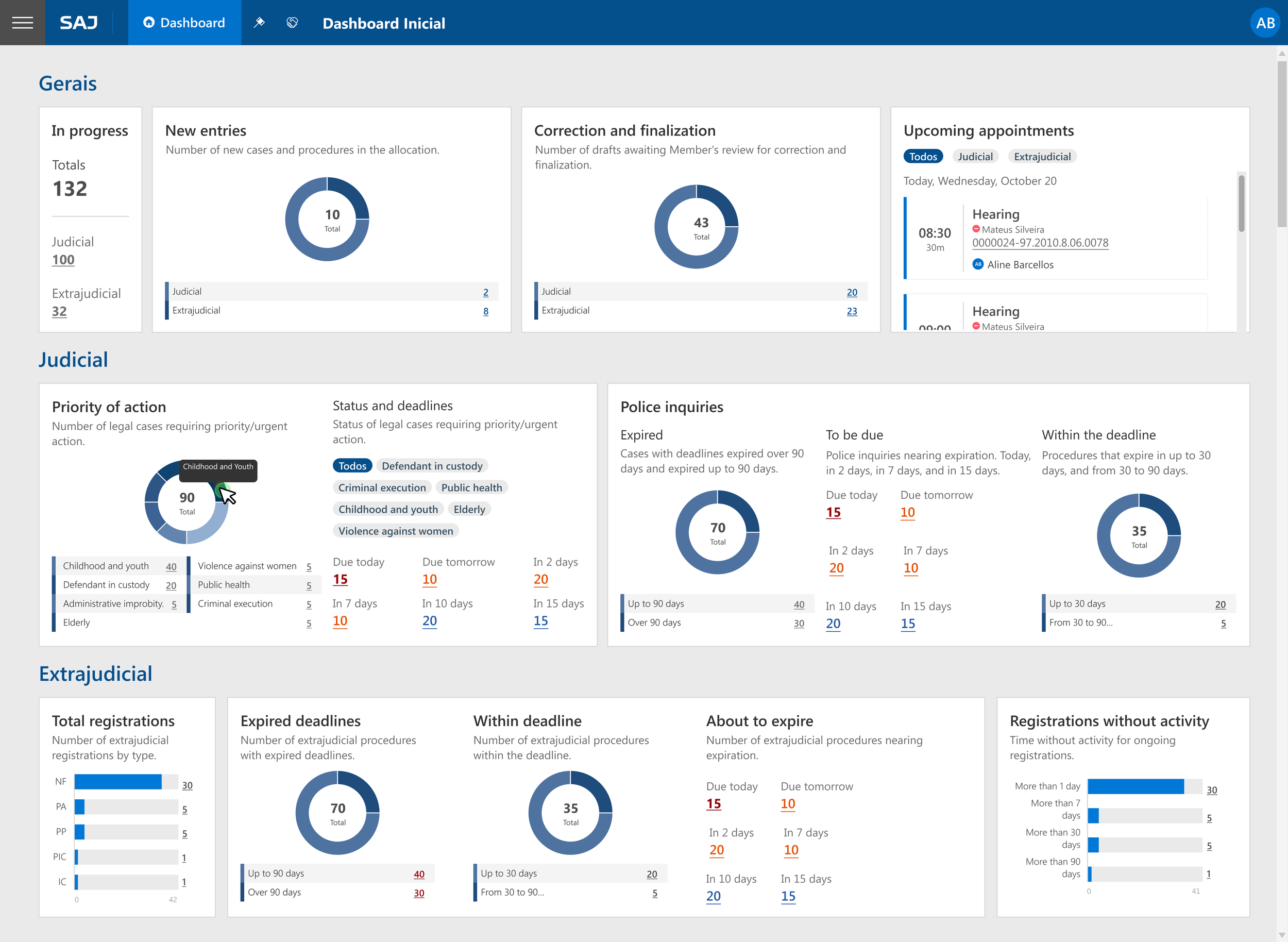Click the handshake icon in header
The width and height of the screenshot is (1288, 942).
coord(292,23)
